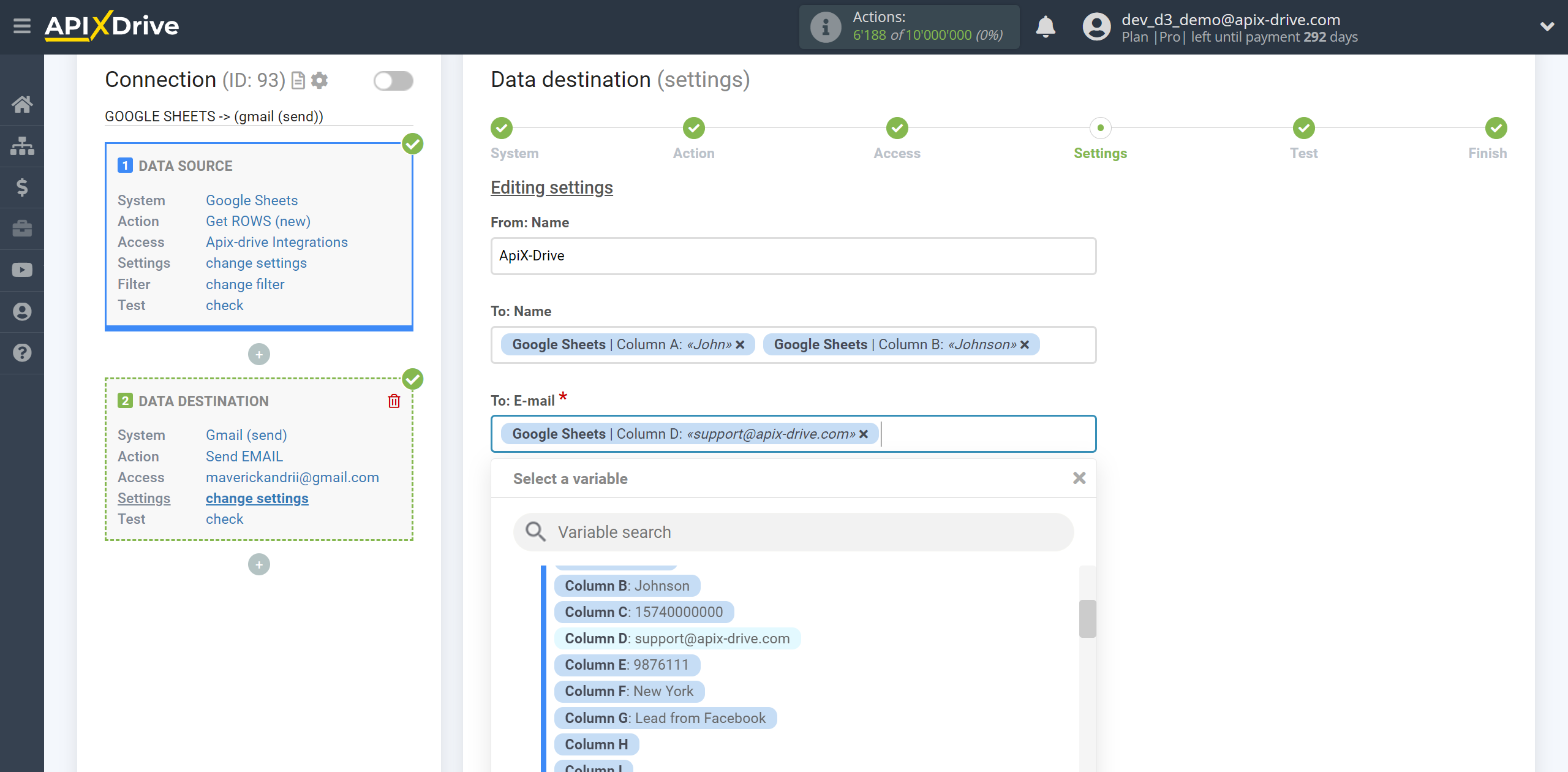
Task: Open the video tutorials icon
Action: tap(22, 270)
